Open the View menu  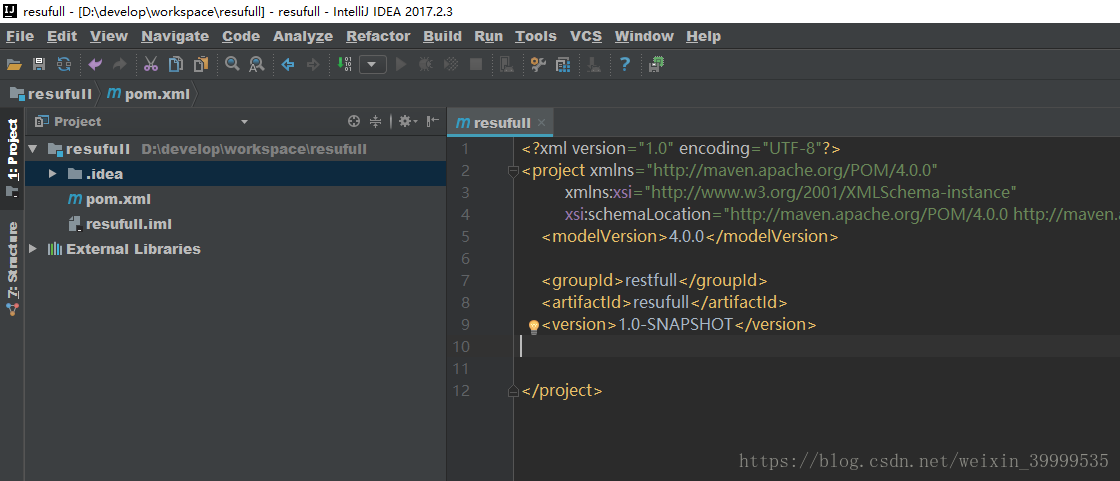tap(109, 36)
